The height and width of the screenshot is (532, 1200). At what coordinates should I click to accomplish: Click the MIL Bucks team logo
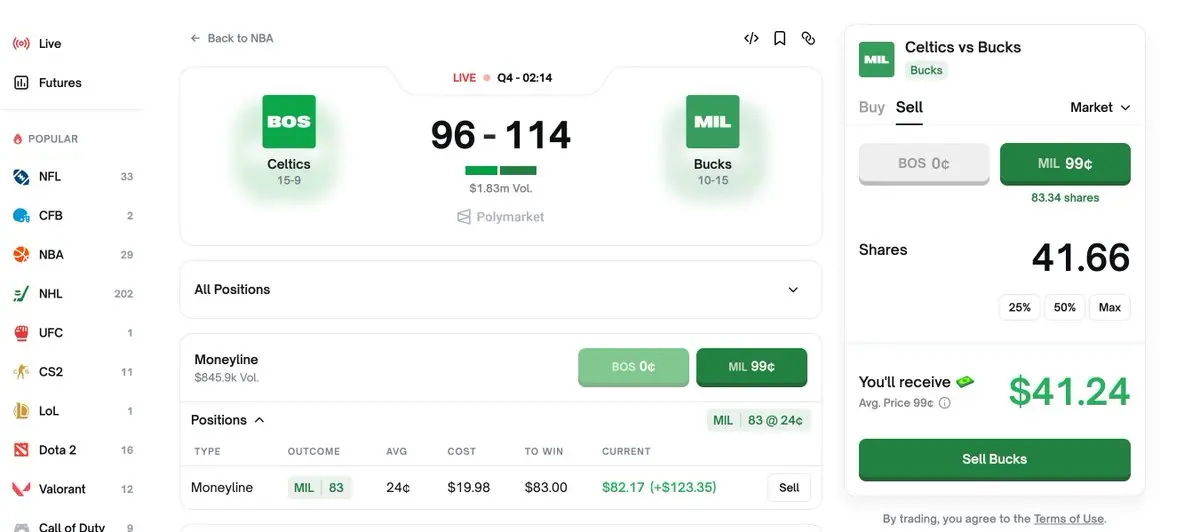[713, 122]
